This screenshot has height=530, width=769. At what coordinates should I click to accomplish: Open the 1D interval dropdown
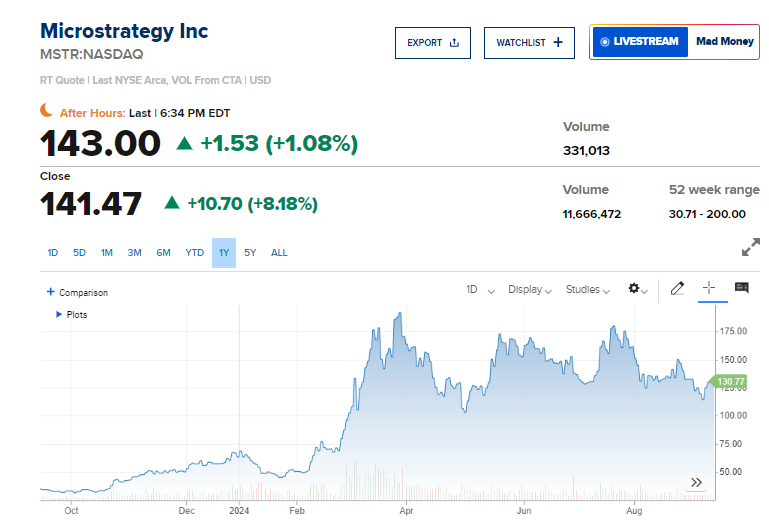(479, 290)
